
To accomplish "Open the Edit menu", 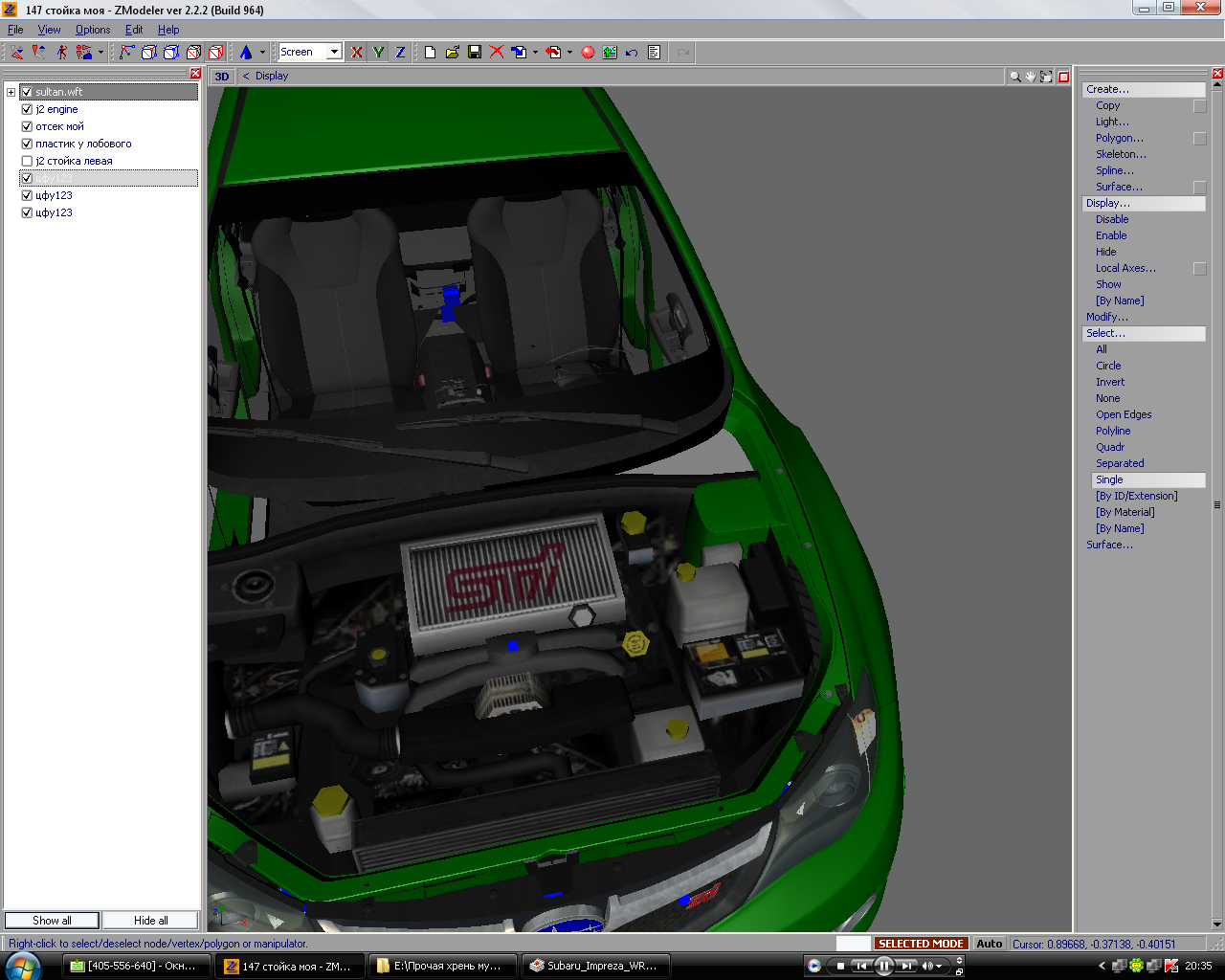I will tap(134, 30).
